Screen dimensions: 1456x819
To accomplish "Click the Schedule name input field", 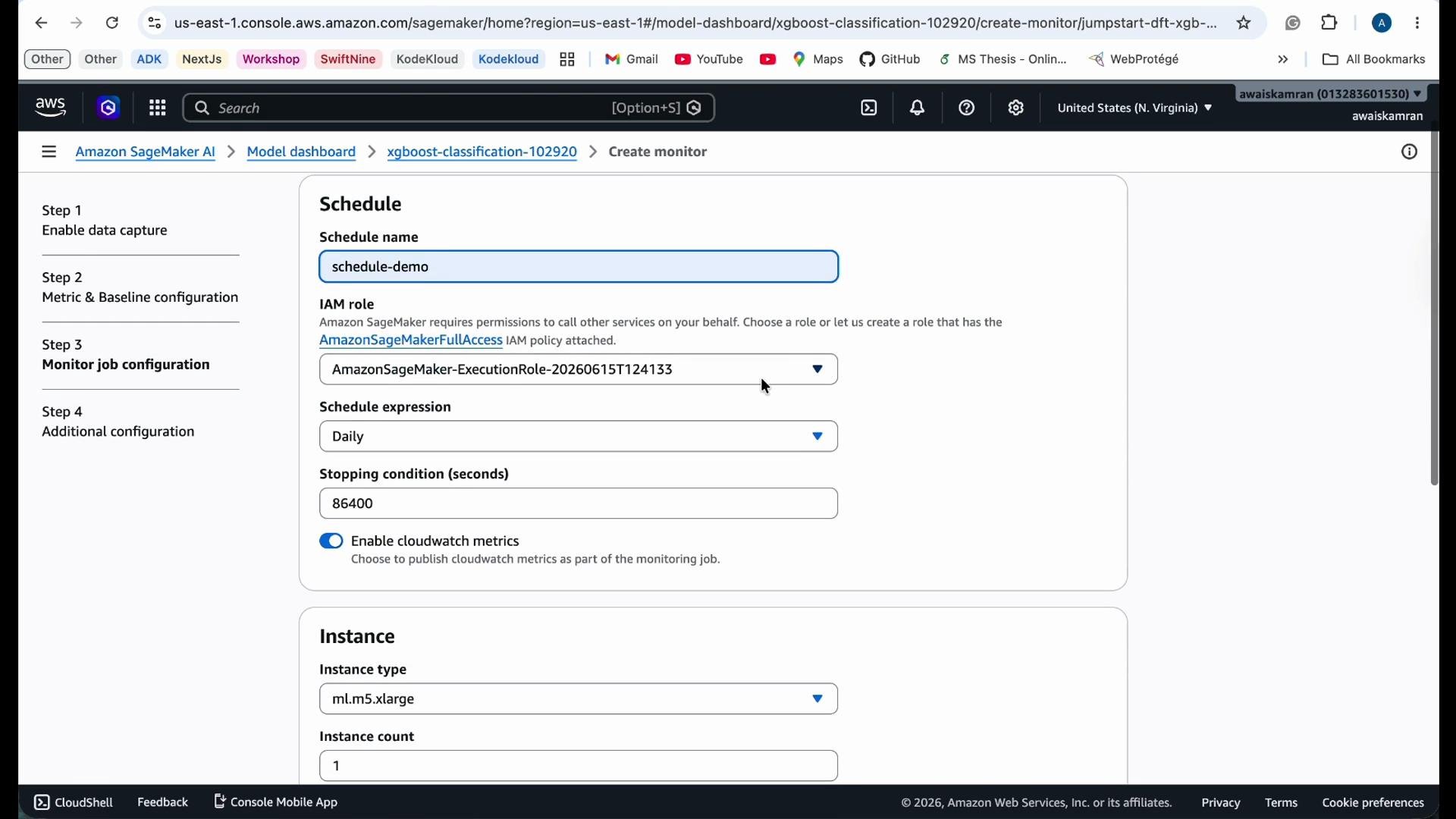I will pos(579,267).
